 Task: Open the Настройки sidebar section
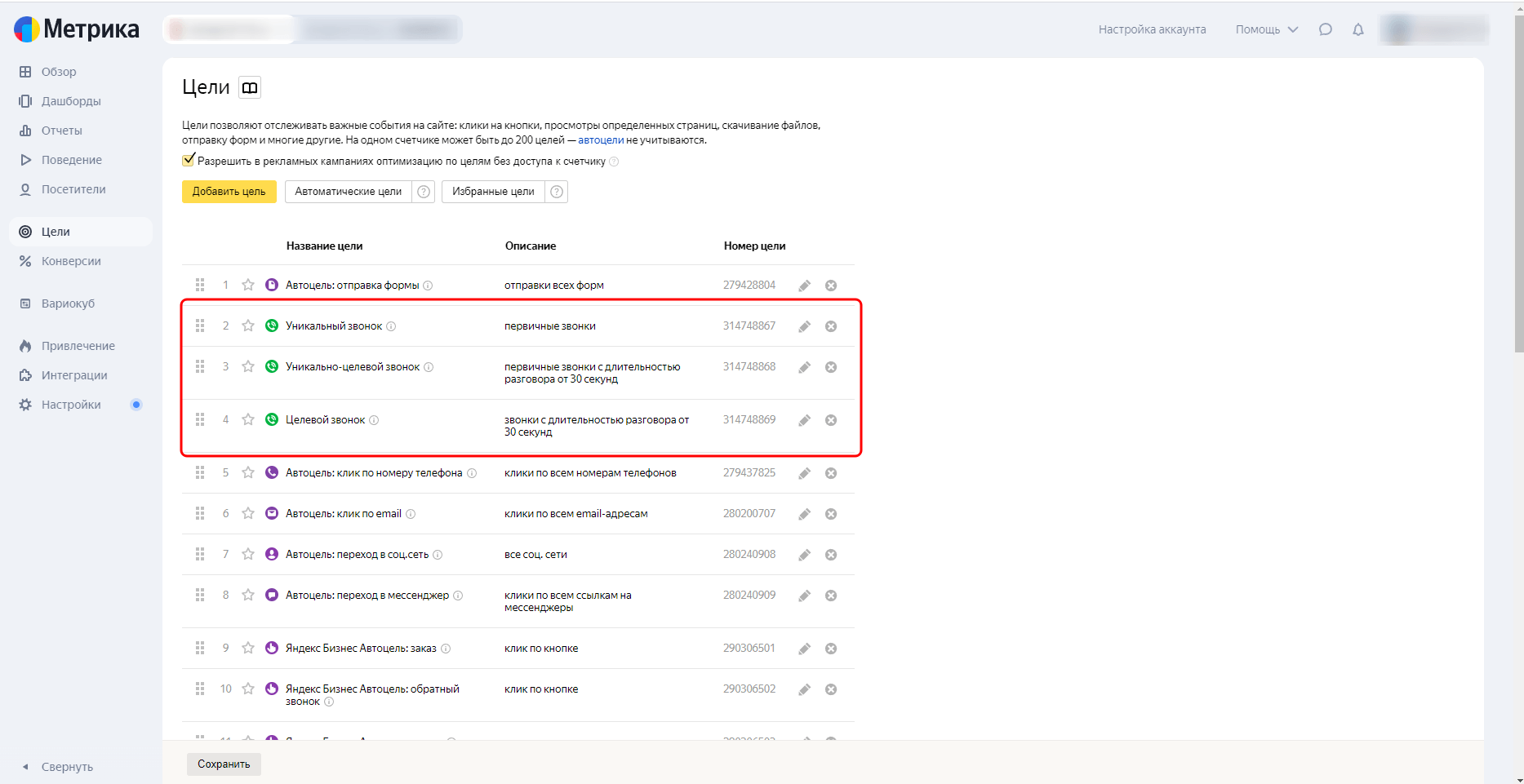point(71,405)
